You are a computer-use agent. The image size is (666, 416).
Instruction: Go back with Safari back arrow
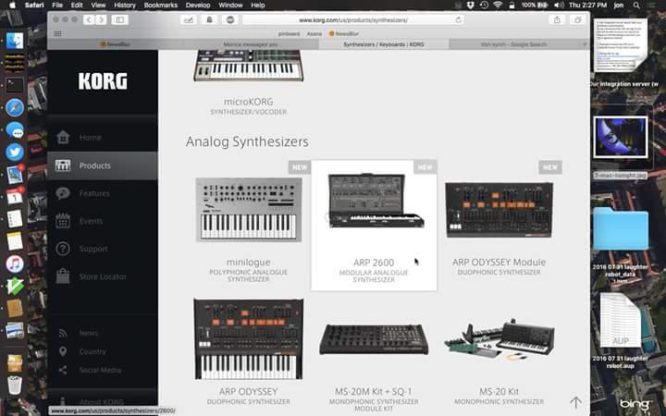pyautogui.click(x=89, y=20)
